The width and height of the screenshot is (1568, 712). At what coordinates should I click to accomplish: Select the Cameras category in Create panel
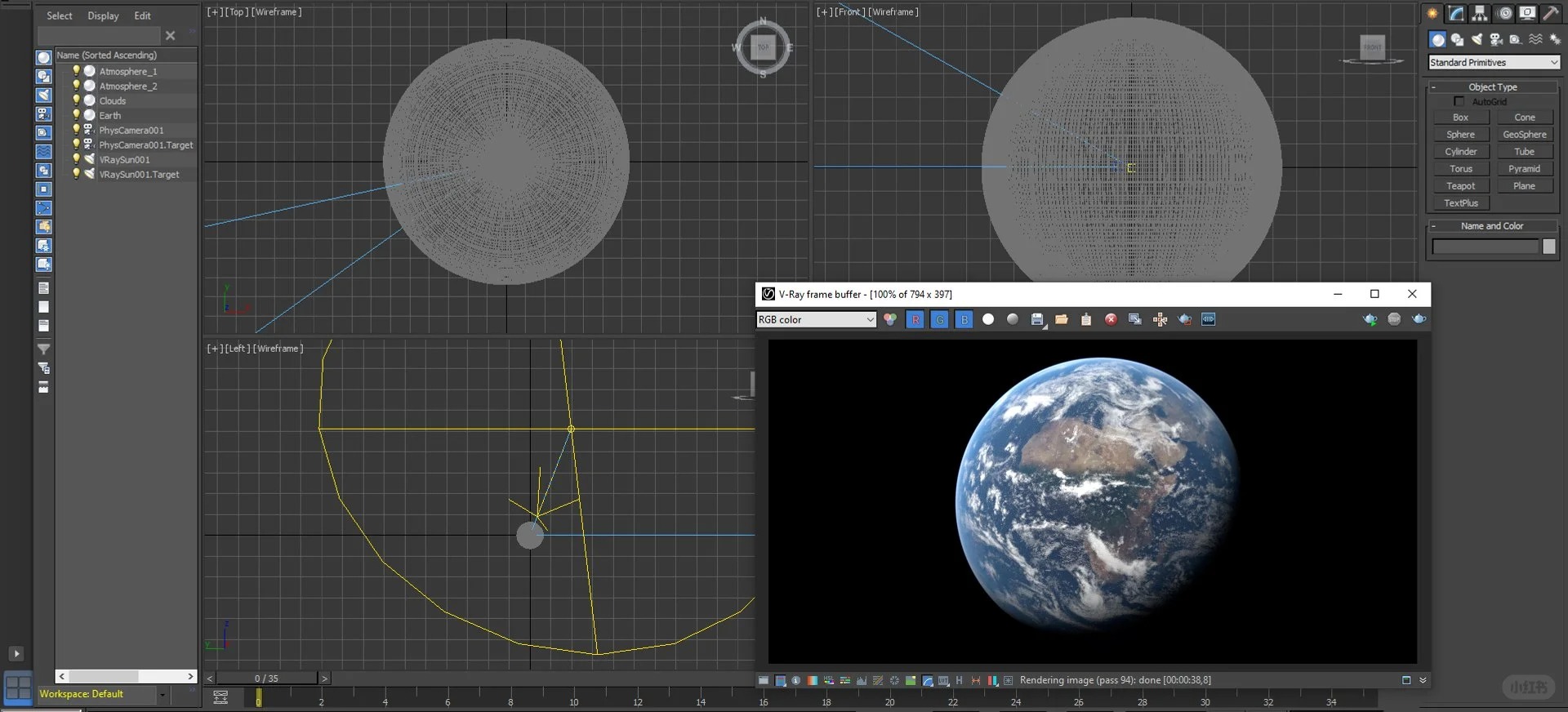[x=1496, y=39]
